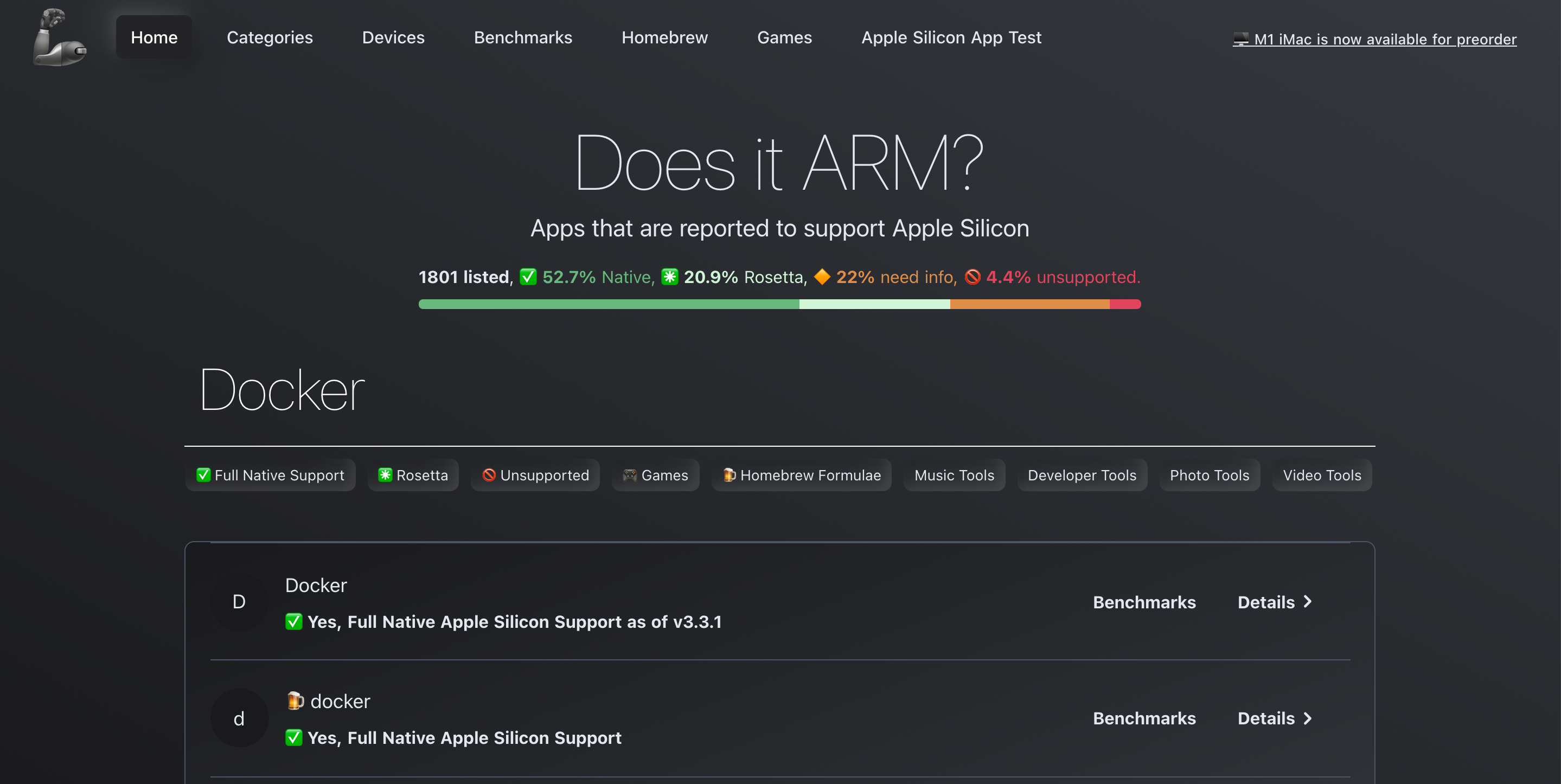1561x784 pixels.
Task: Toggle the Rosetta filter chip
Action: click(x=413, y=475)
